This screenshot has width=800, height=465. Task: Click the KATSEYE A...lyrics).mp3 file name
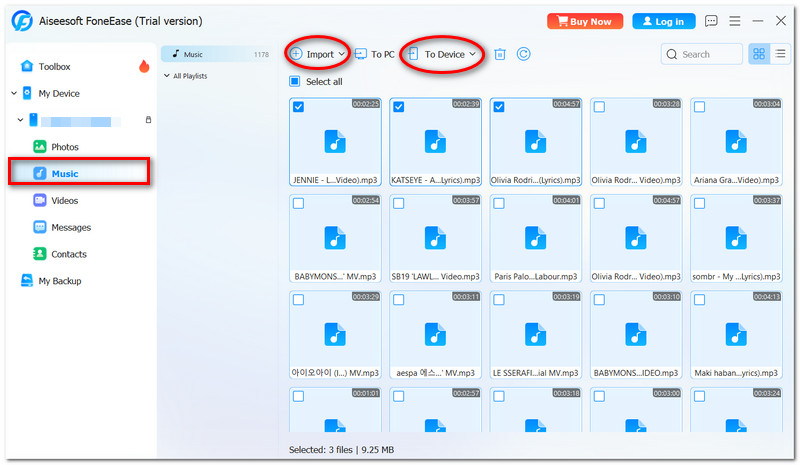click(435, 180)
